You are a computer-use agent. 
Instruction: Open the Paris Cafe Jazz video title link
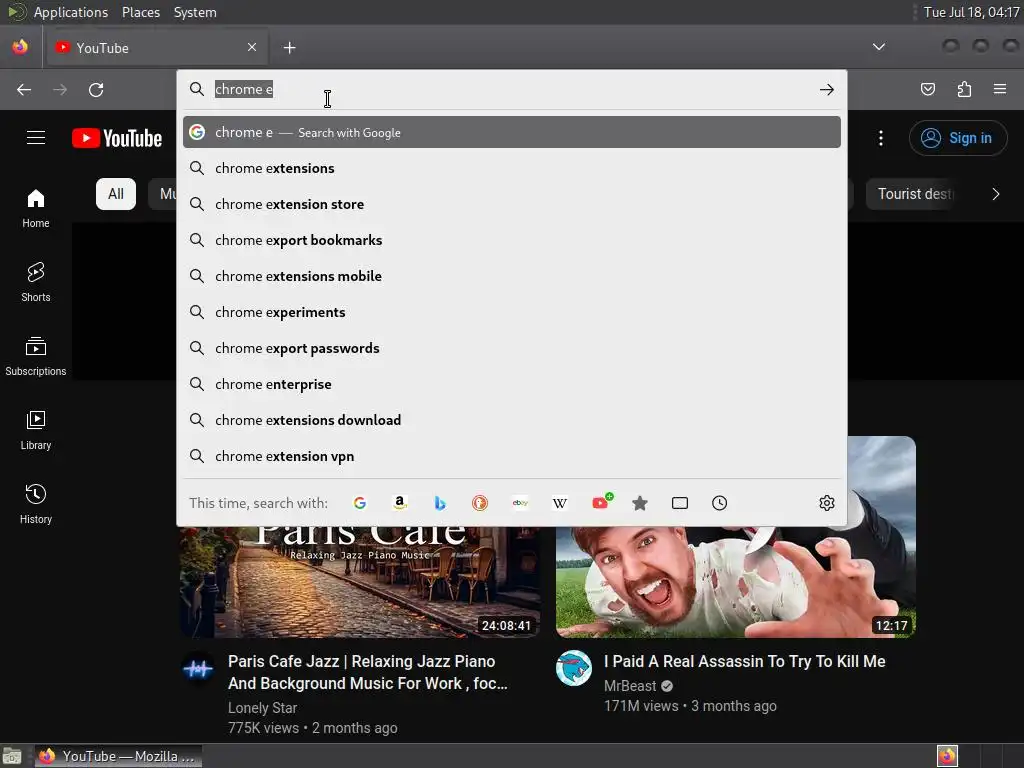pos(368,672)
